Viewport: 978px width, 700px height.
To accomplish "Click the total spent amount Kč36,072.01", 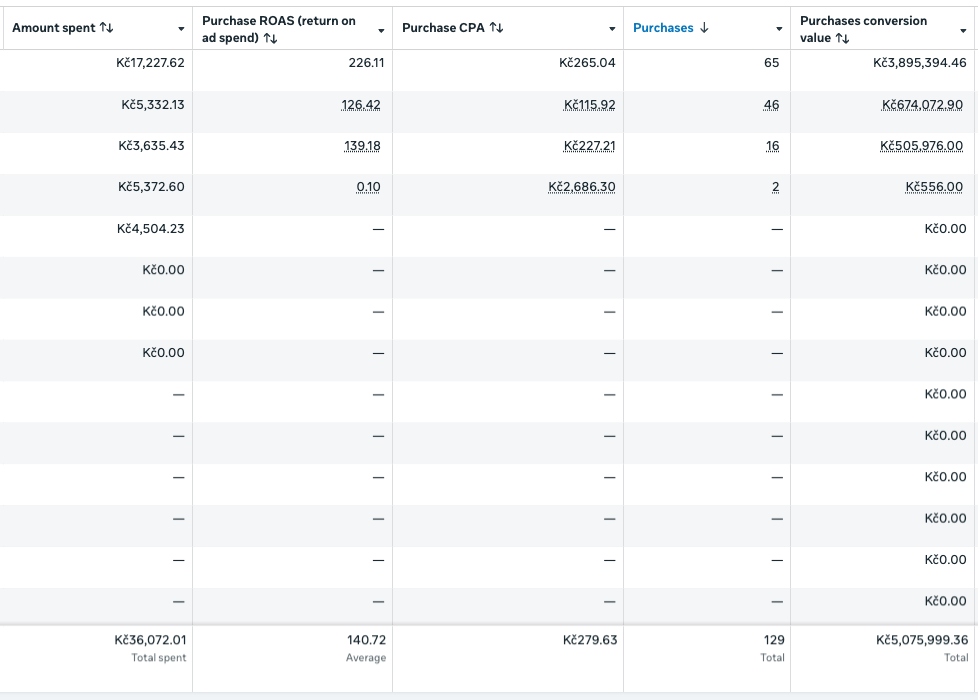I will (150, 640).
